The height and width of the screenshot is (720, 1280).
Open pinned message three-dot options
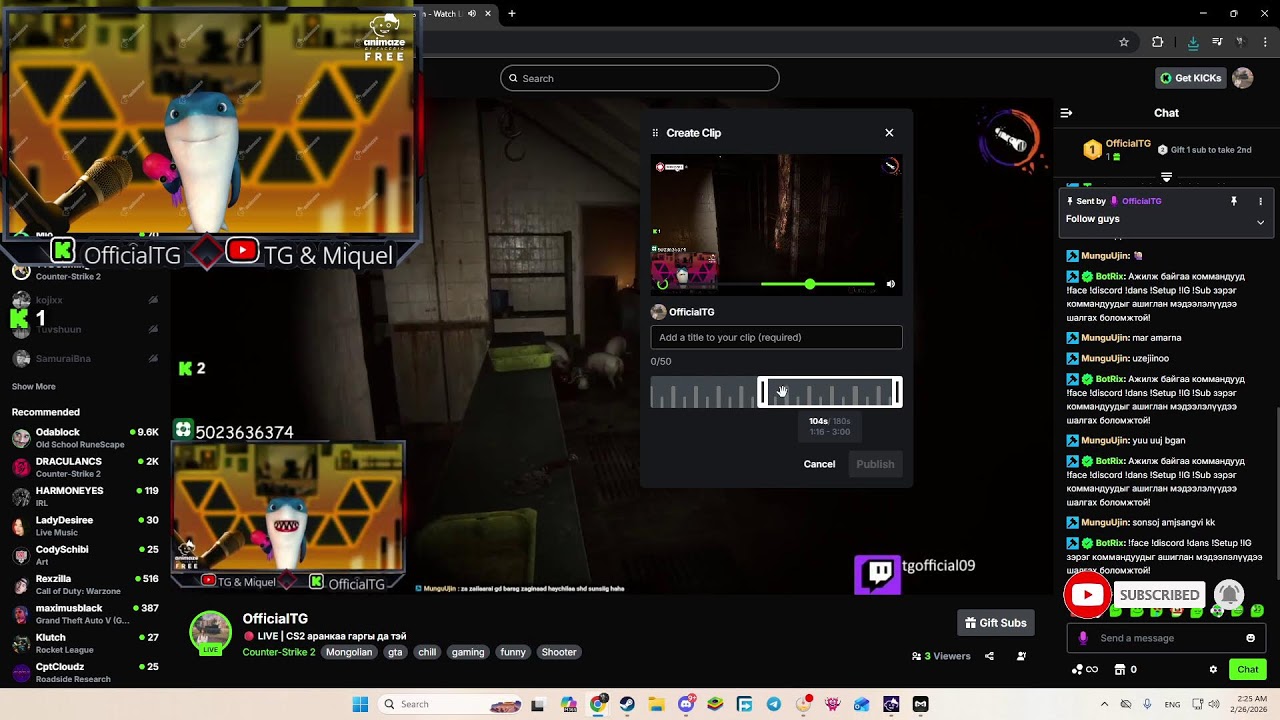coord(1260,201)
